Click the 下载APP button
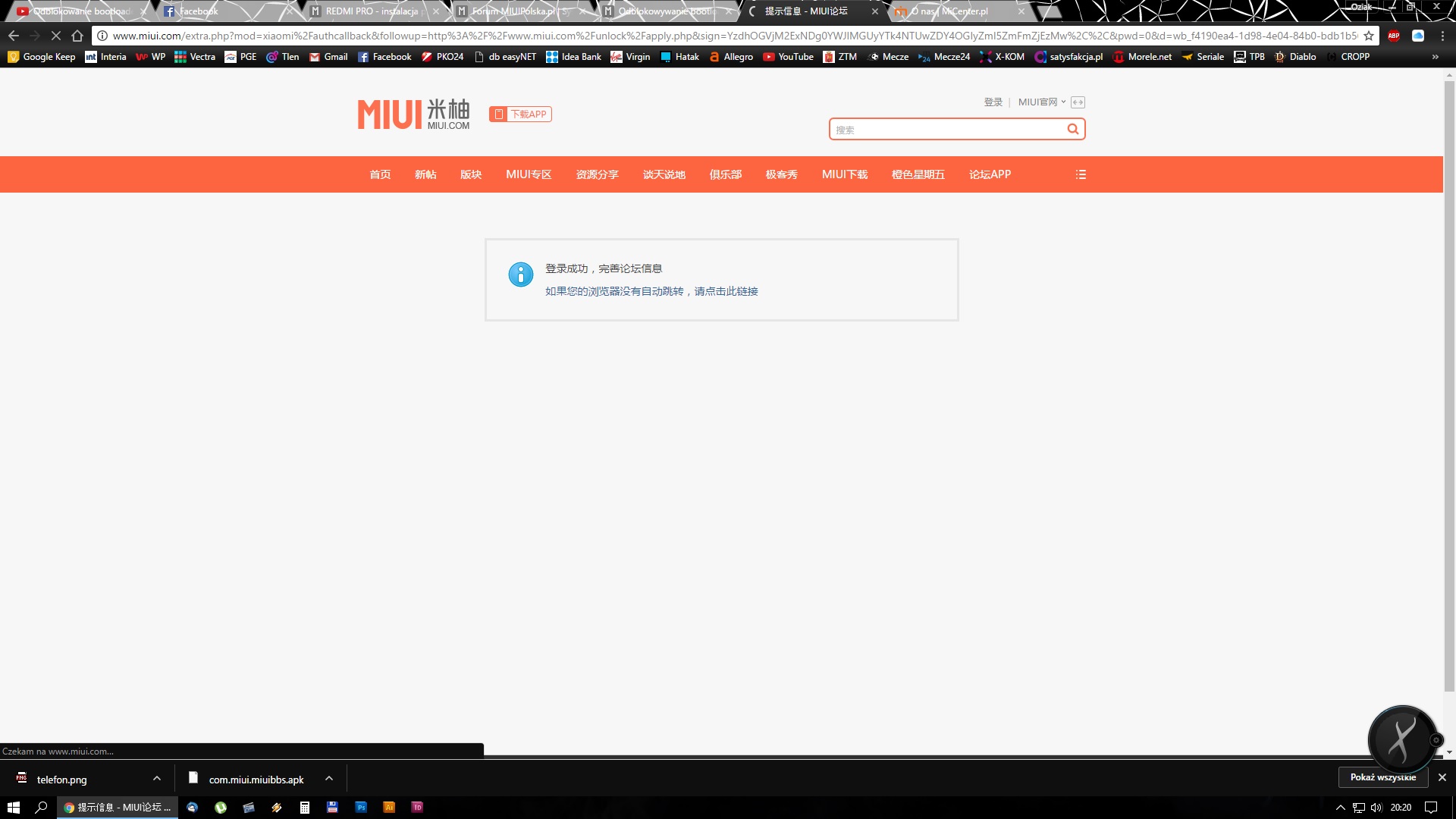1456x819 pixels. point(520,115)
